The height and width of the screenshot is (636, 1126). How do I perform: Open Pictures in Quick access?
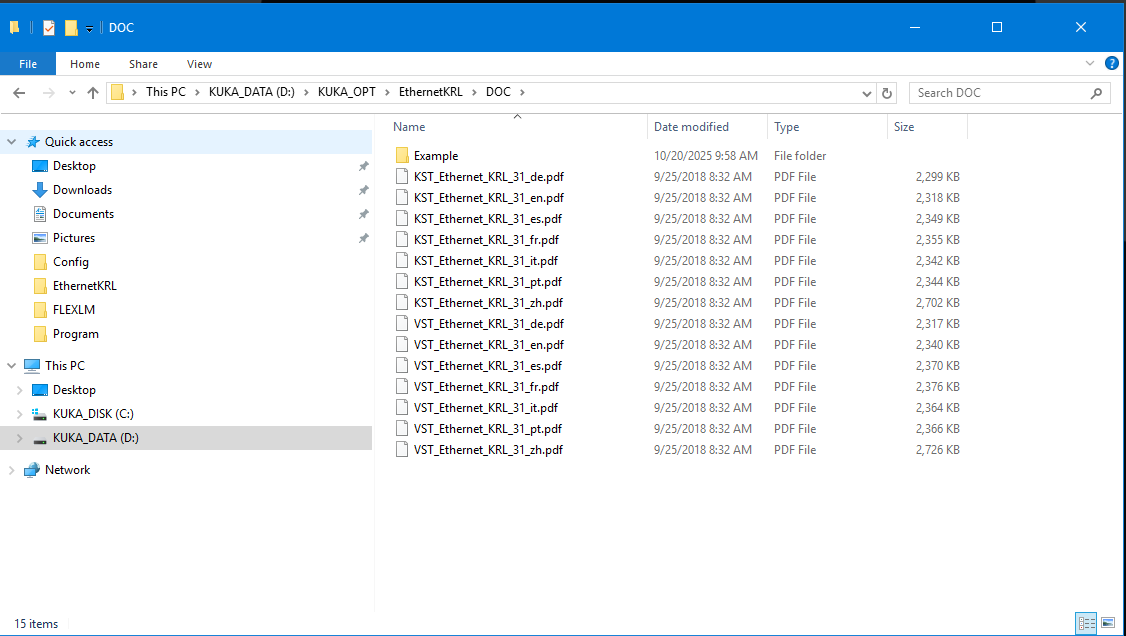click(x=73, y=238)
